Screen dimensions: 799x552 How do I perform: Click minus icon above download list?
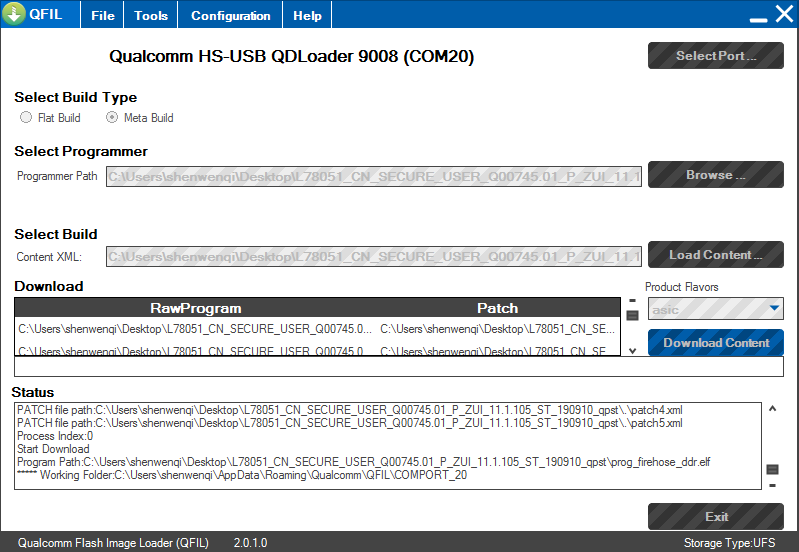tap(632, 300)
